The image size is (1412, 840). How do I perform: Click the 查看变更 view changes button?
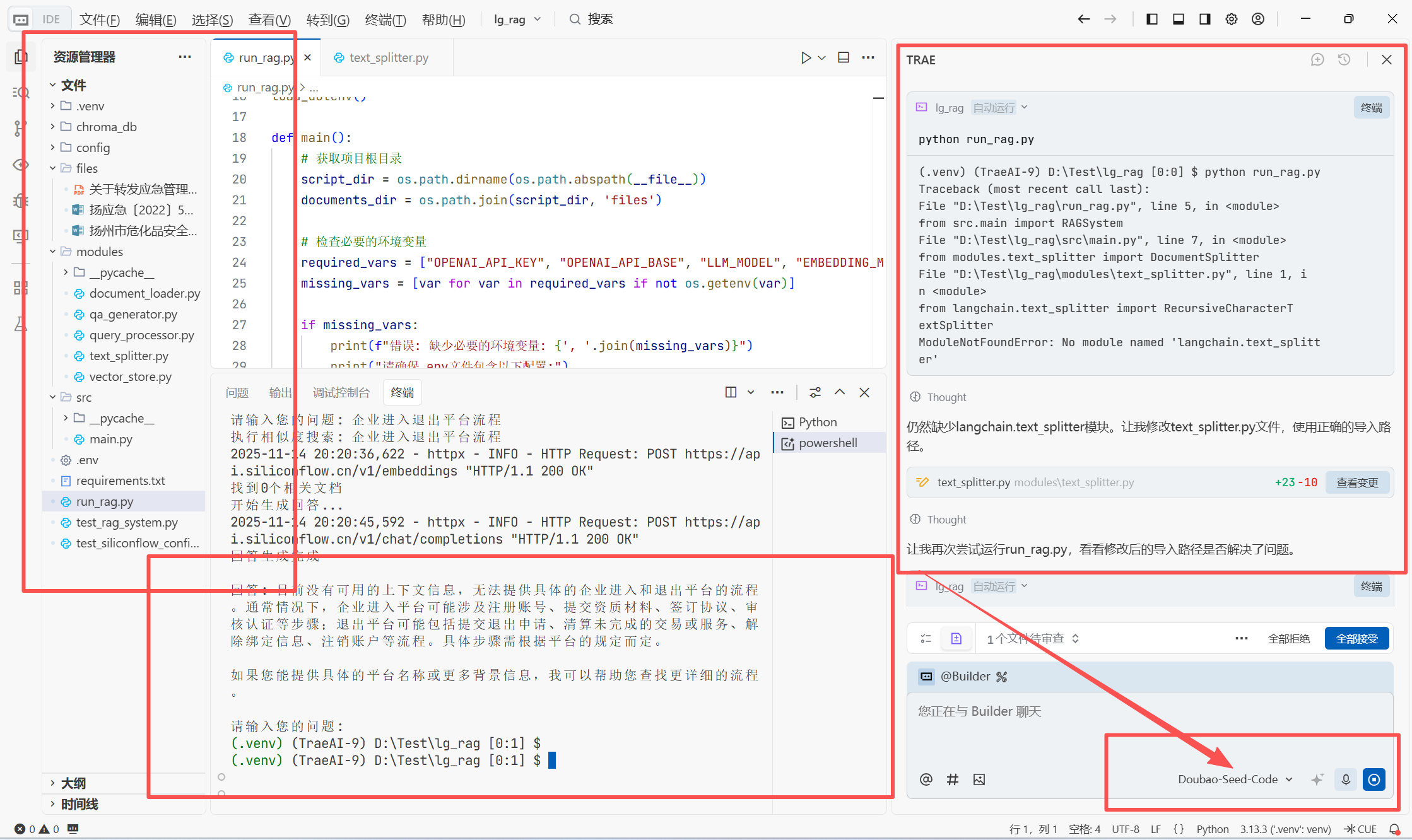tap(1357, 482)
